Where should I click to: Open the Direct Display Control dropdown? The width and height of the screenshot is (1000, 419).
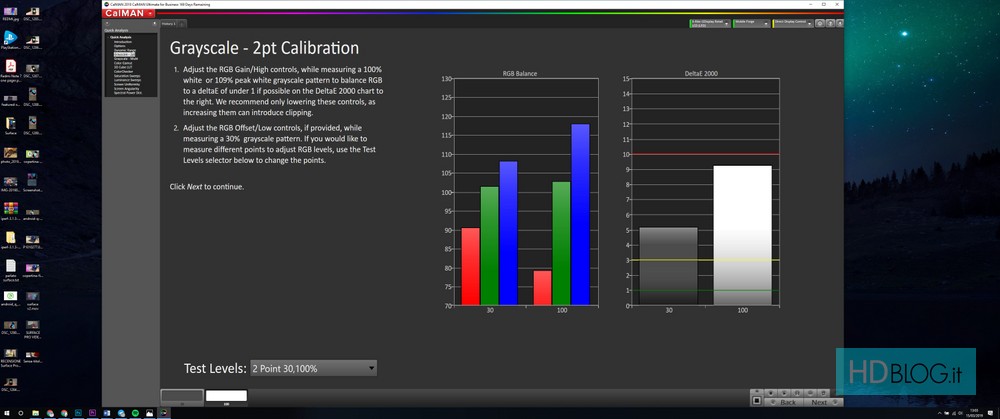[x=793, y=24]
